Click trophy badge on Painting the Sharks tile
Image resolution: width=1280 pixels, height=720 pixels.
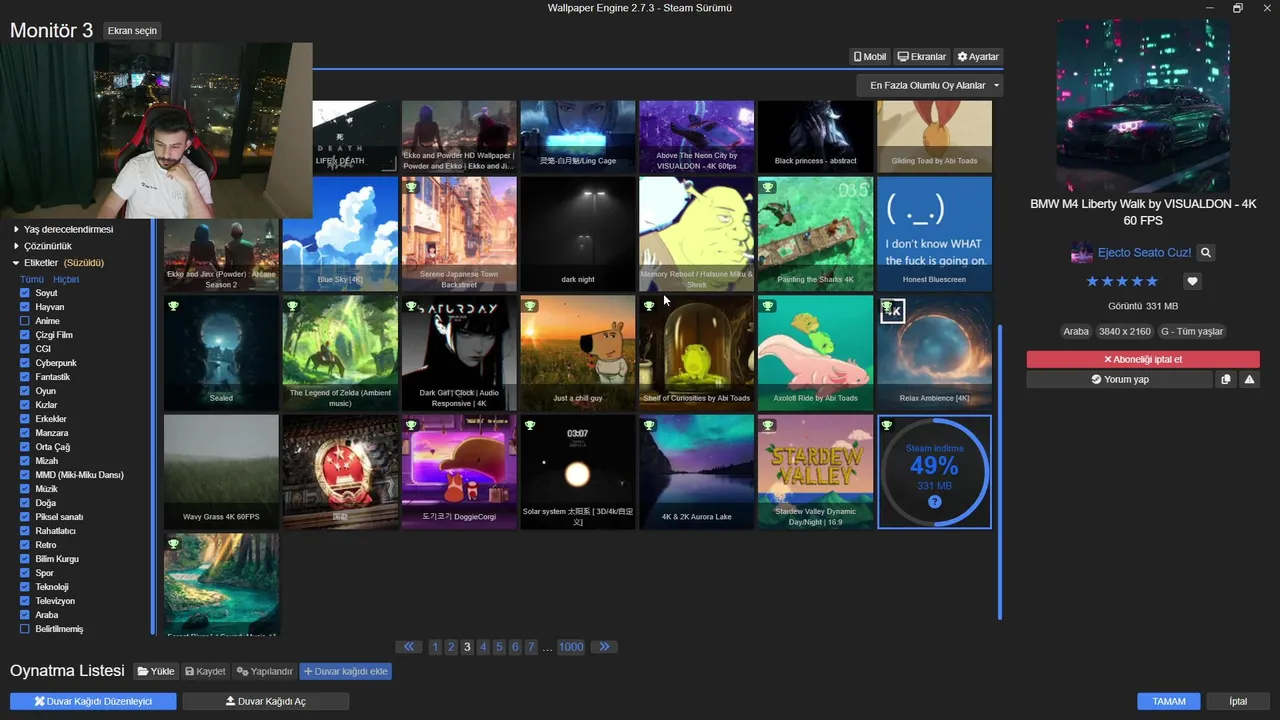[x=768, y=187]
